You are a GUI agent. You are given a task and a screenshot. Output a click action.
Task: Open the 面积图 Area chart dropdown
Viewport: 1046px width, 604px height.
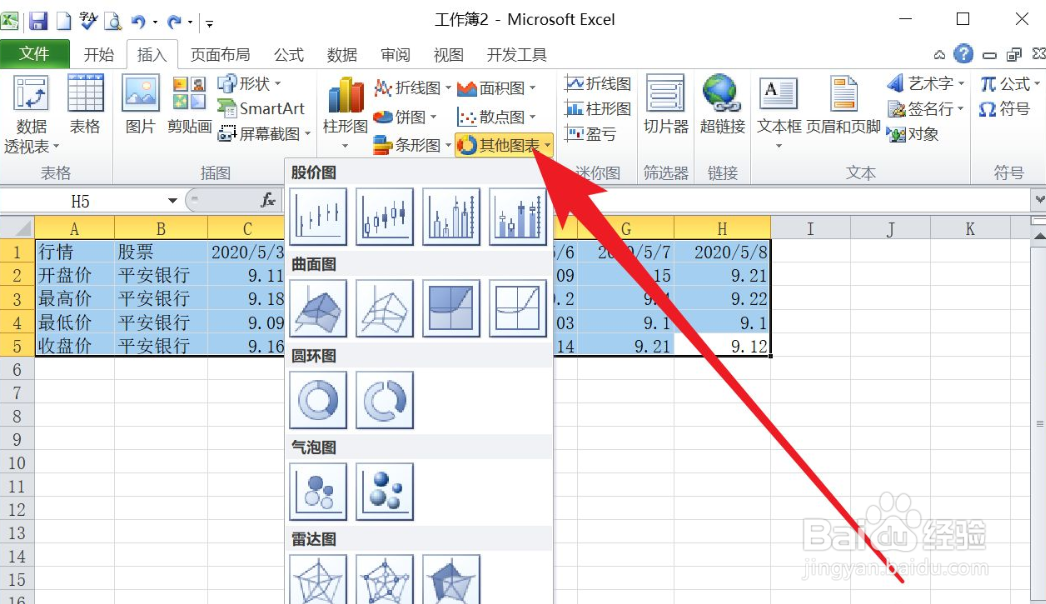pos(496,87)
